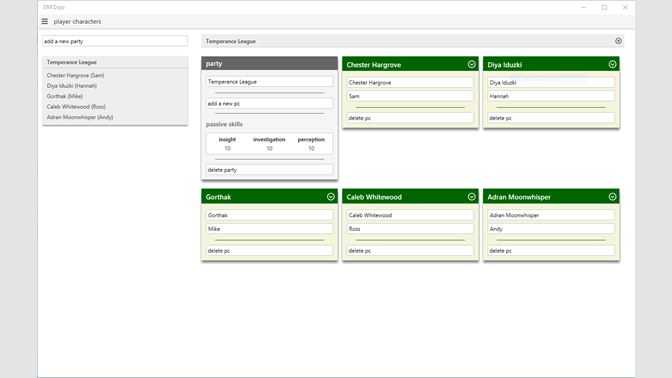Click the Caleb Whitewood card title
The height and width of the screenshot is (378, 672).
pos(374,197)
